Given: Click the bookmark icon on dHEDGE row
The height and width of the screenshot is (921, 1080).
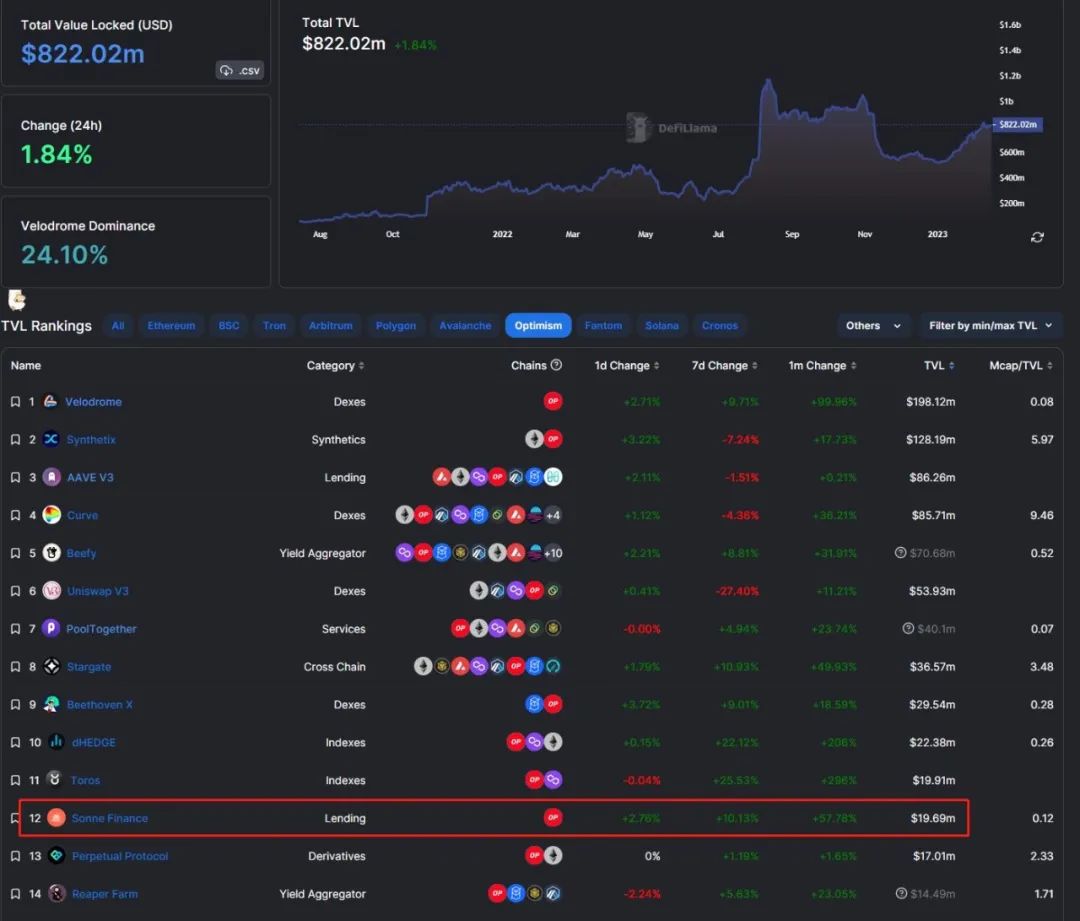Looking at the screenshot, I should point(15,743).
